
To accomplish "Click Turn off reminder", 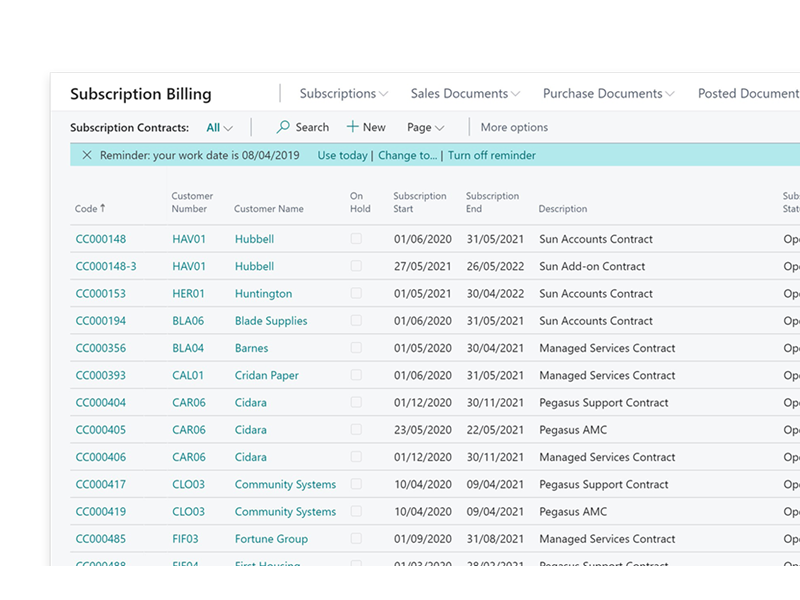I will [491, 155].
